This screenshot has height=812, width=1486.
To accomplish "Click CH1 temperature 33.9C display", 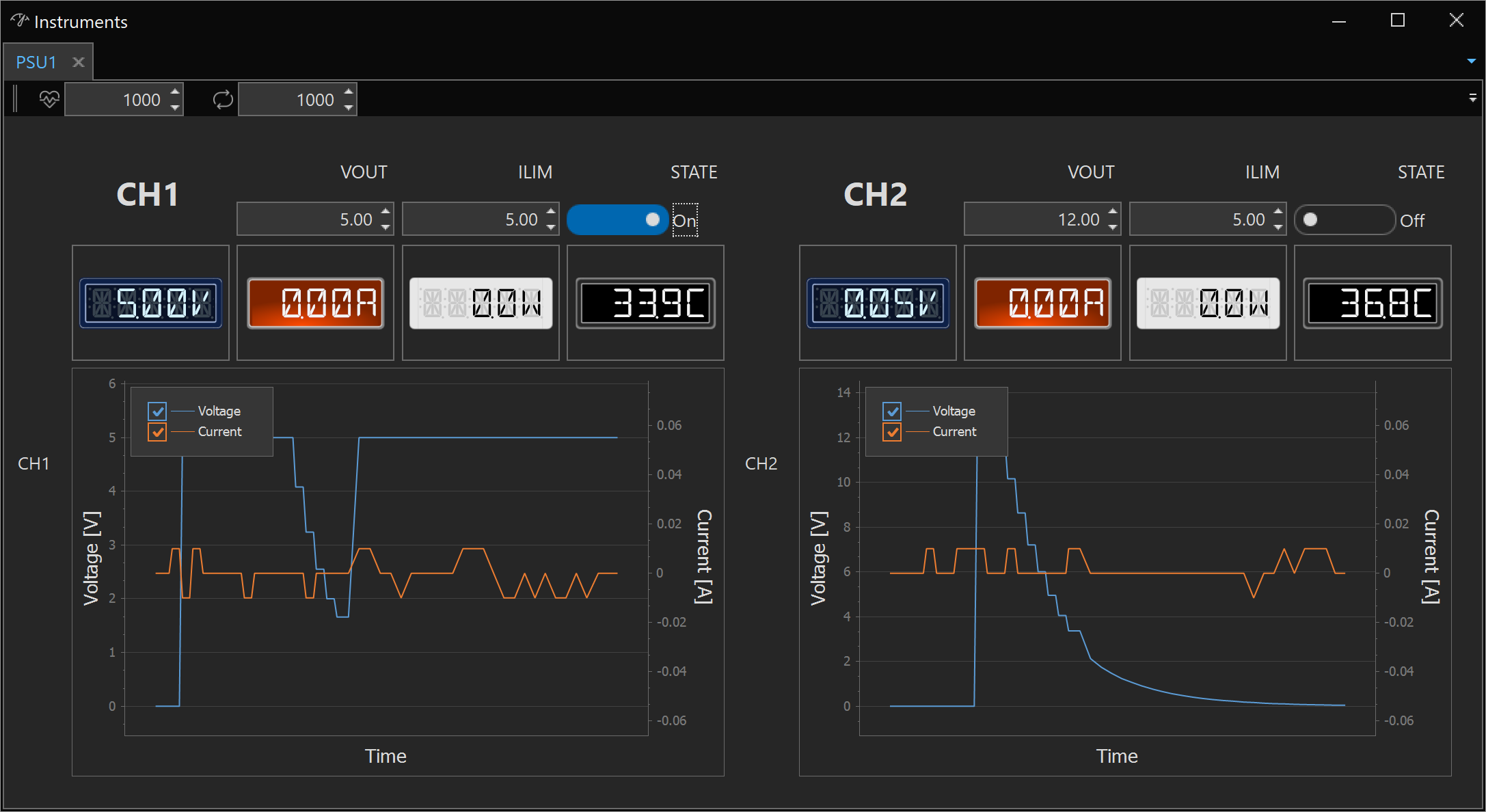I will 645,303.
